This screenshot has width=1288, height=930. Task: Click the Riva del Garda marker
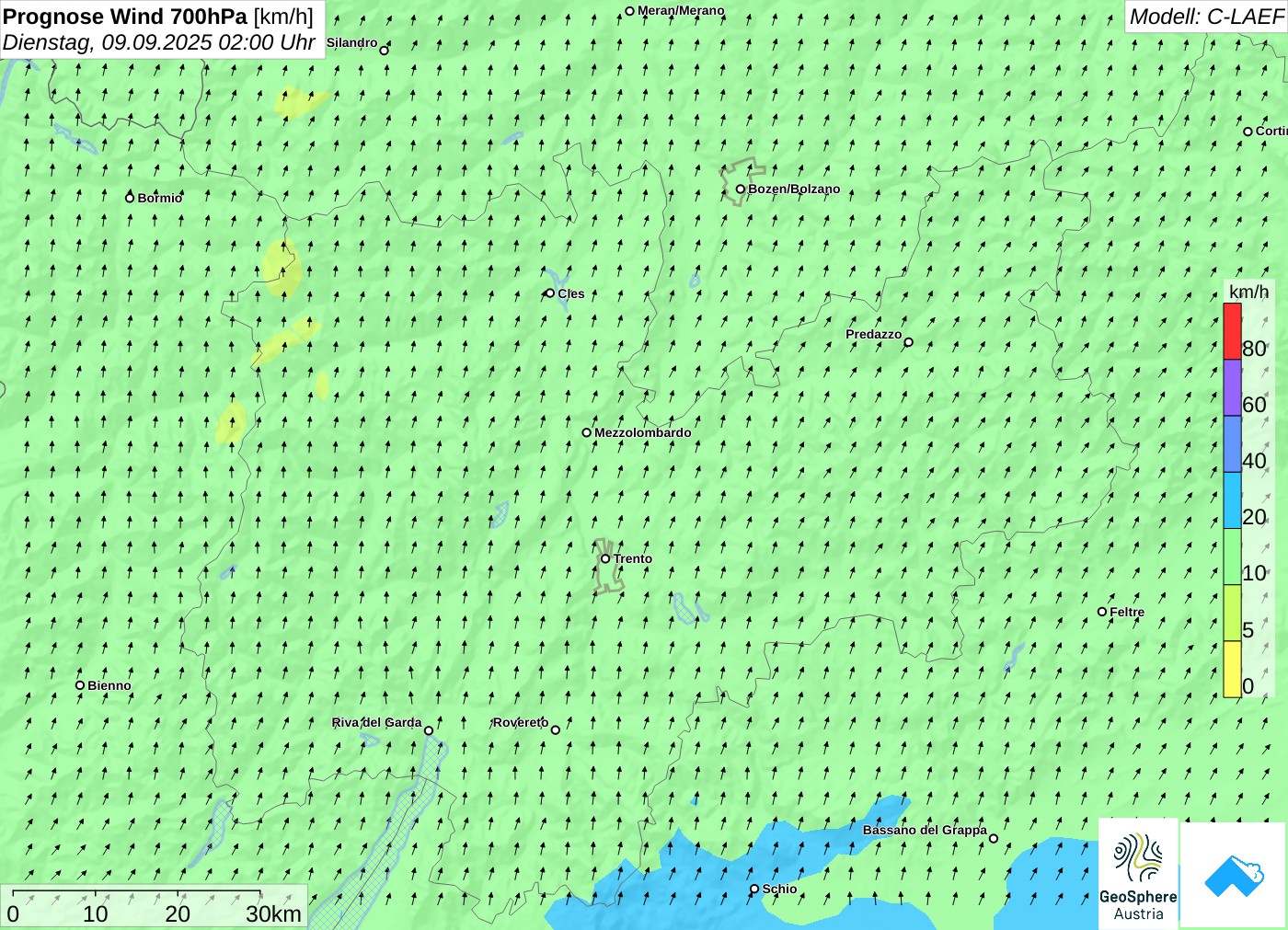429,730
